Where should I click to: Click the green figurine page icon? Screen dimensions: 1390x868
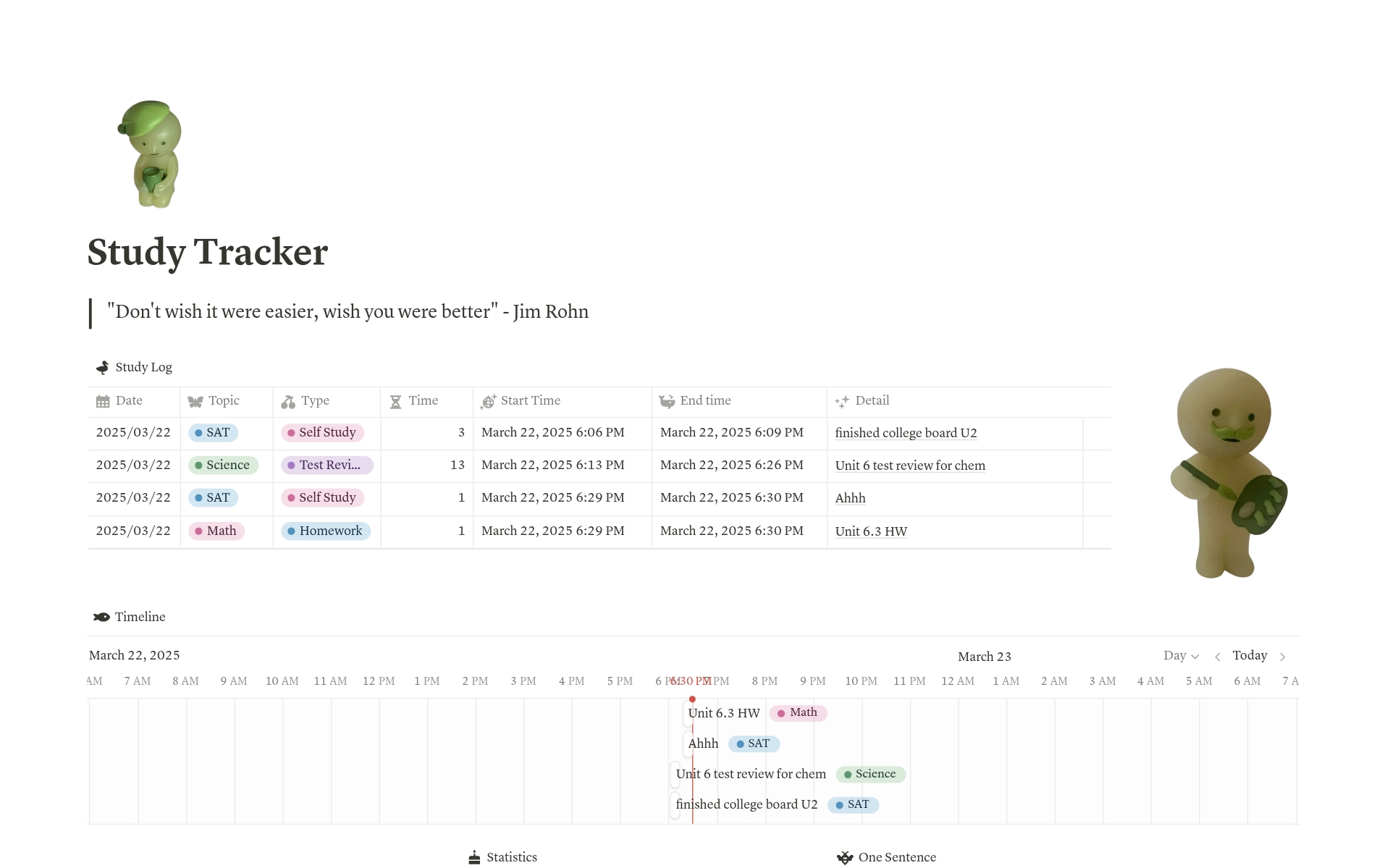pyautogui.click(x=151, y=154)
